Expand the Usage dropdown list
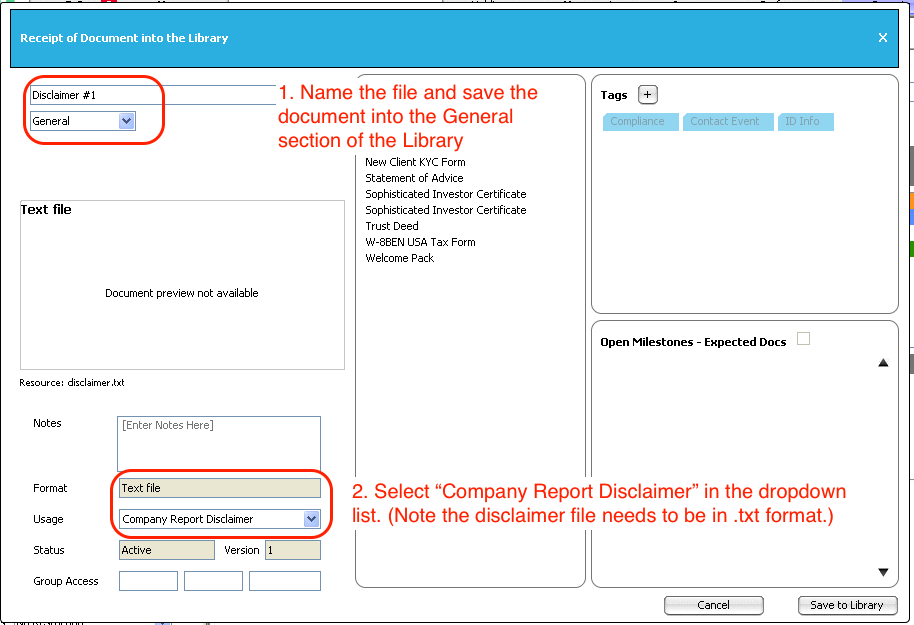This screenshot has height=625, width=914. (311, 519)
